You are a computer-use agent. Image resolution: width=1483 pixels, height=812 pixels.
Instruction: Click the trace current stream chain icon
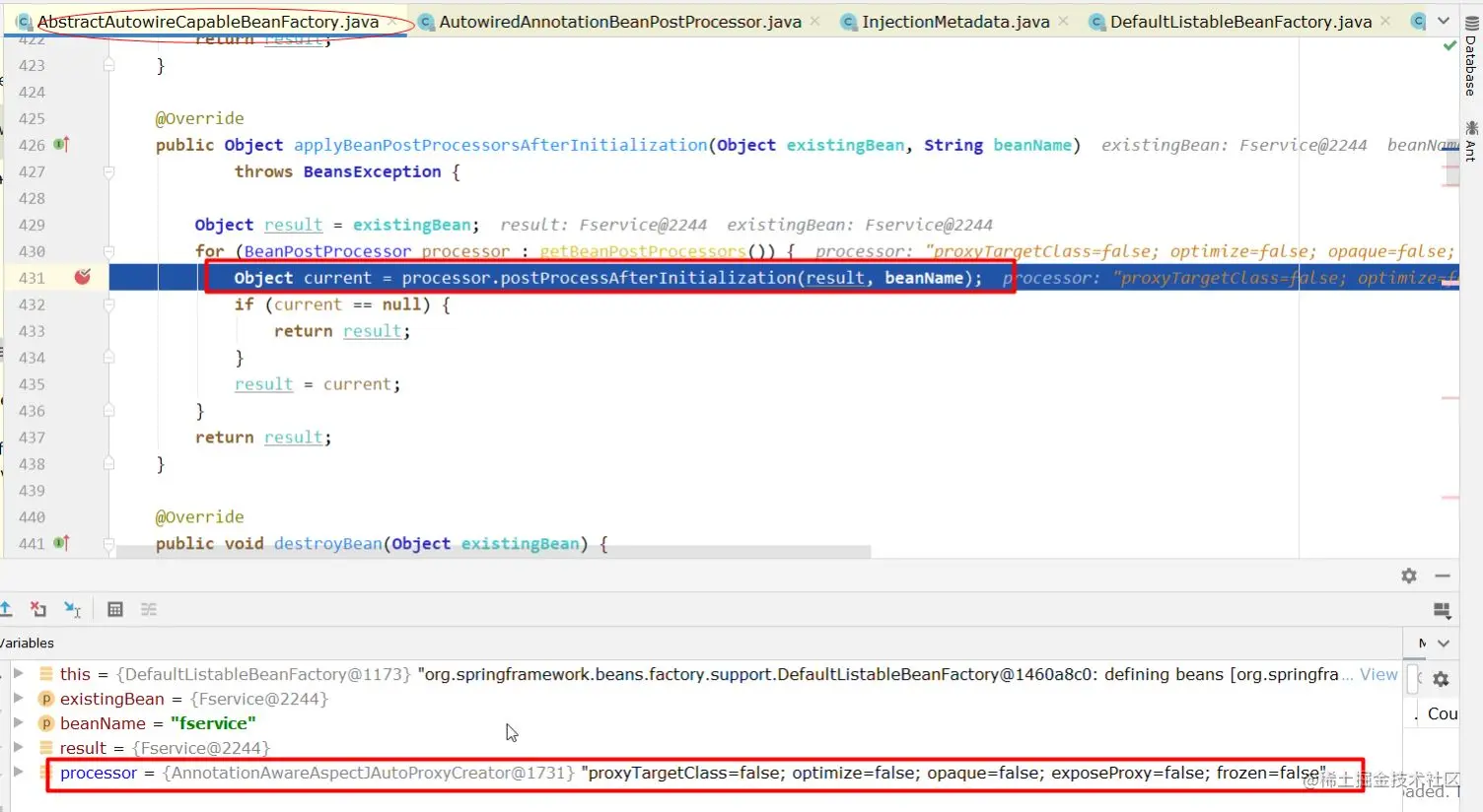149,609
